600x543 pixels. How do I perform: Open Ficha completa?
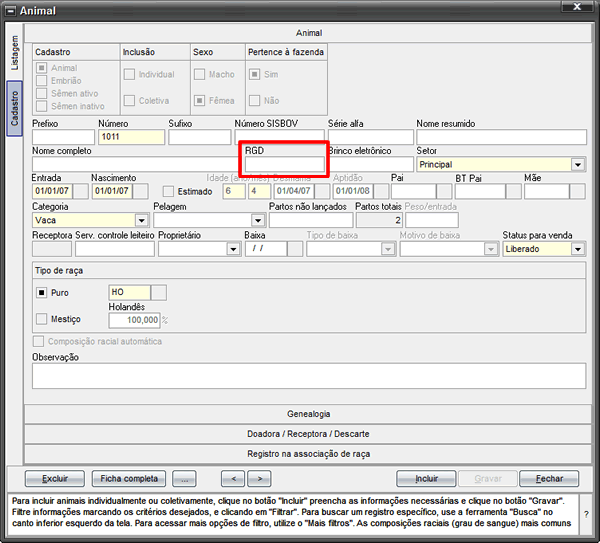click(129, 478)
